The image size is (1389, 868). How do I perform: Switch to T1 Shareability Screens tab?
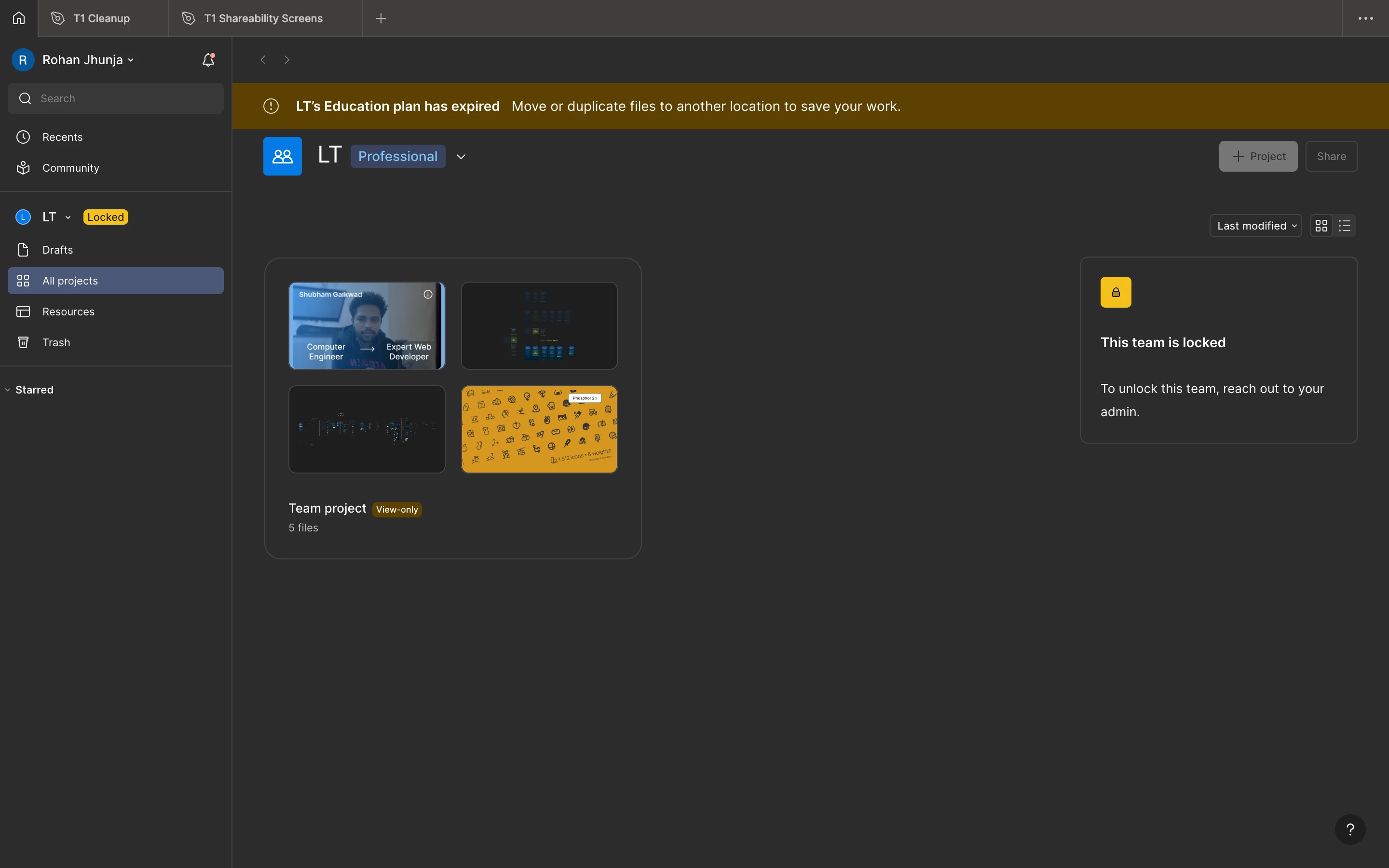pos(263,18)
